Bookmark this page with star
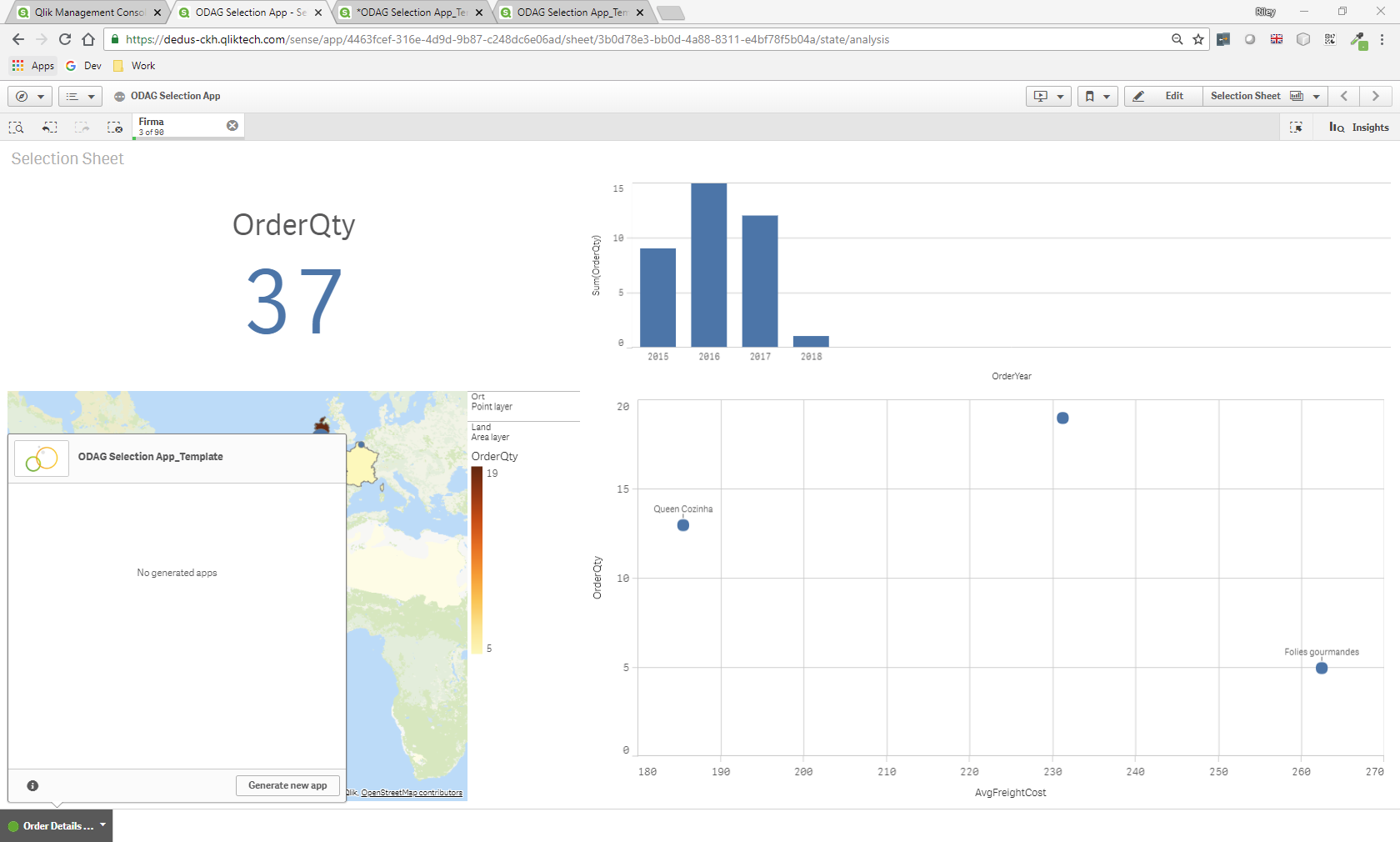 1198,39
